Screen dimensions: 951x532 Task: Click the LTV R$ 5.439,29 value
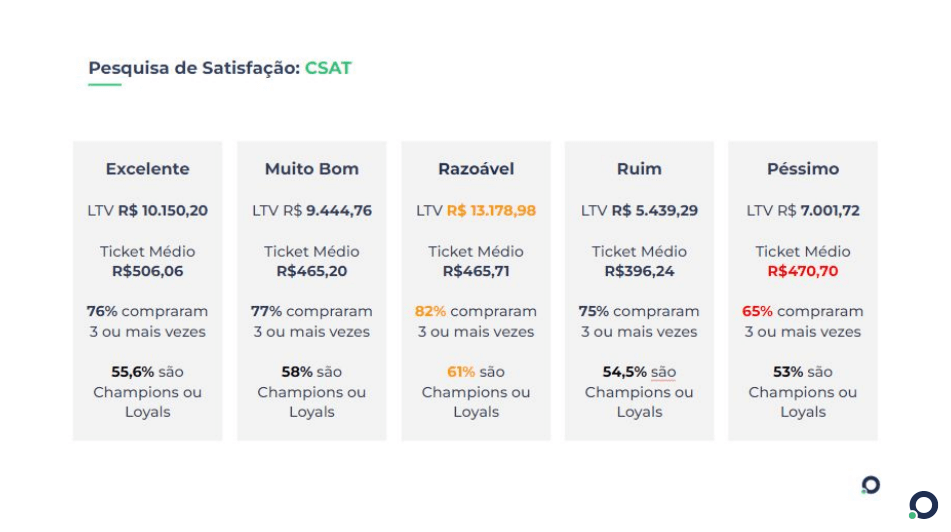pos(655,211)
